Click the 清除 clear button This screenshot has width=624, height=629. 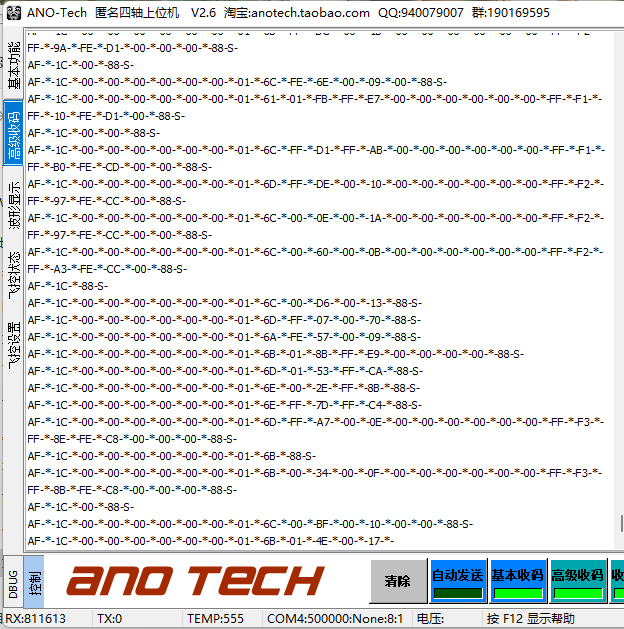[398, 581]
